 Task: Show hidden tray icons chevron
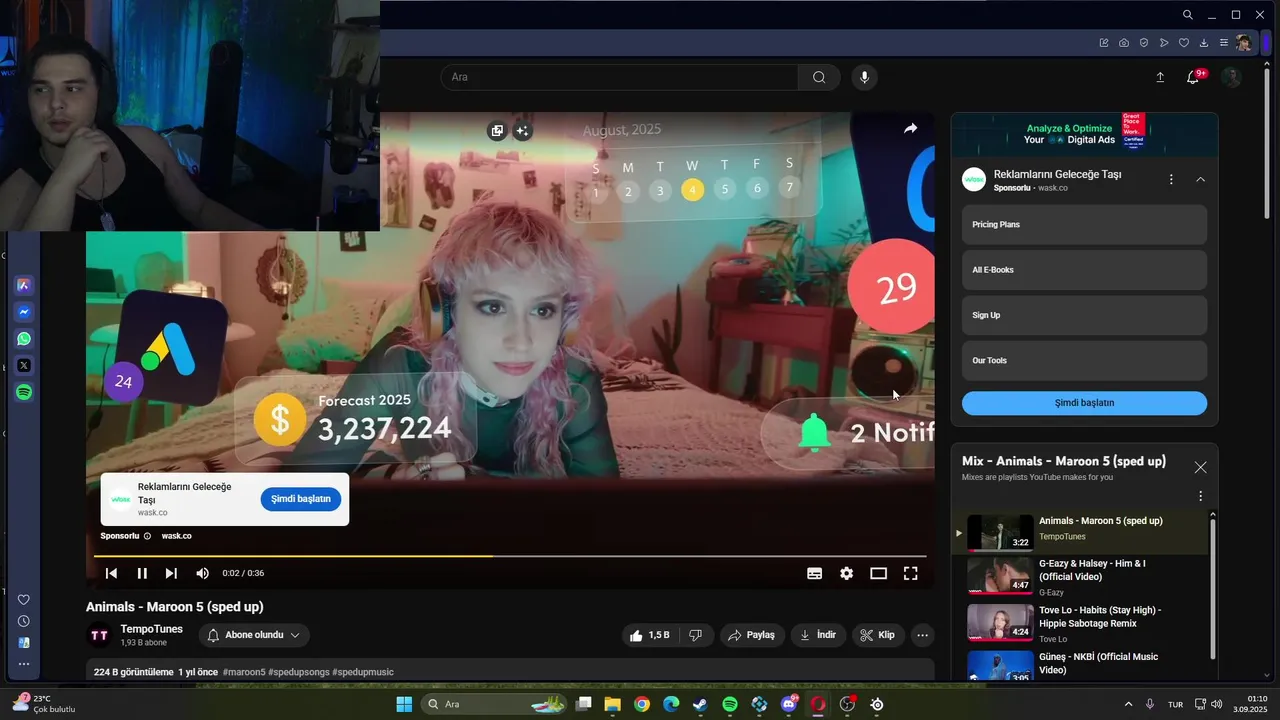click(1128, 704)
